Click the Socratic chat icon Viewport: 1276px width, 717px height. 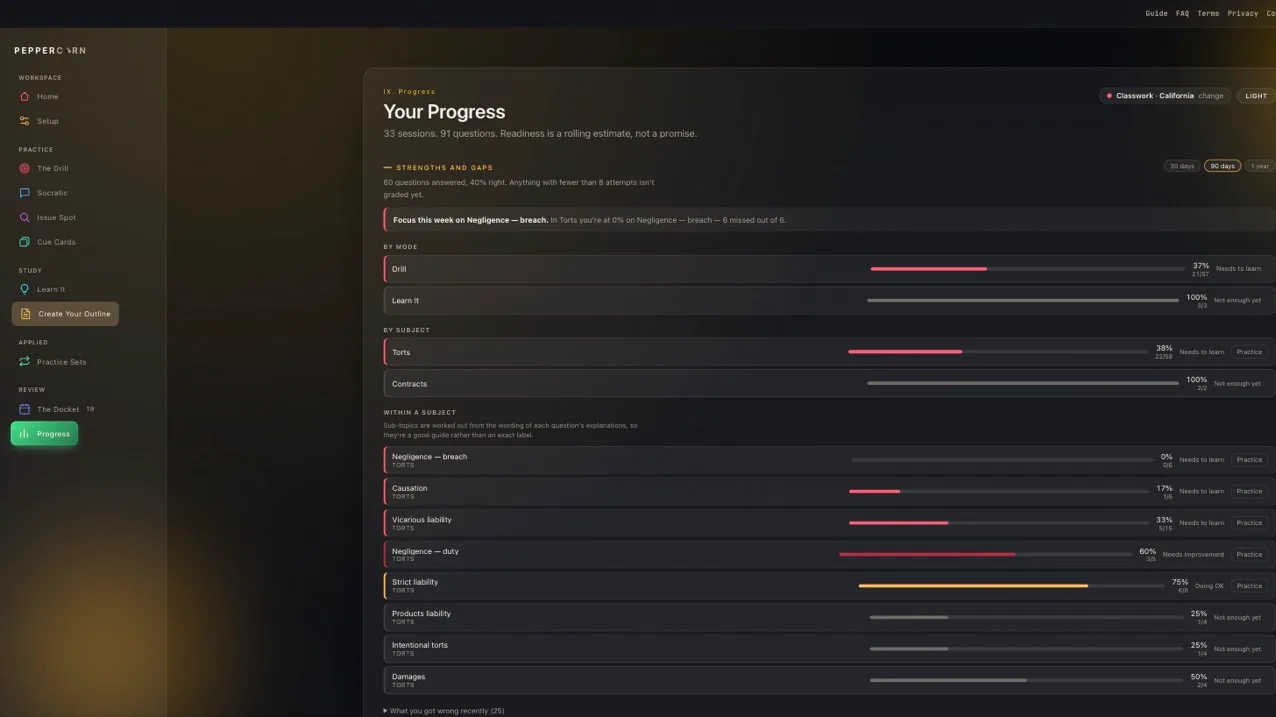[x=24, y=193]
